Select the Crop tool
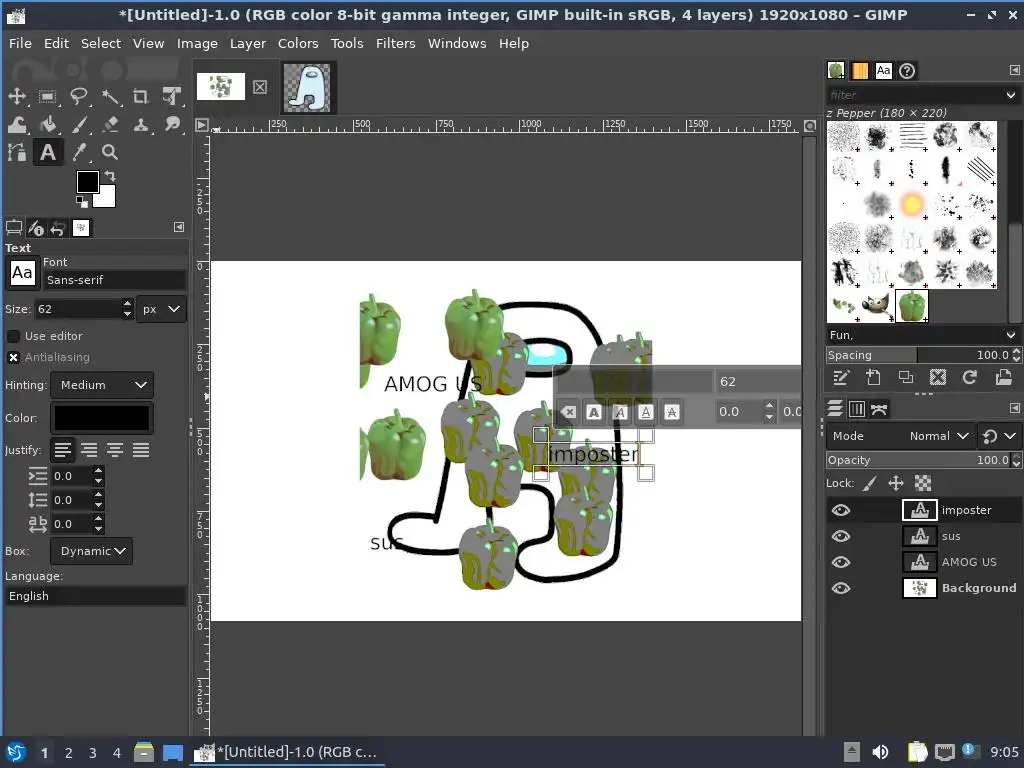This screenshot has height=768, width=1024. coord(141,97)
